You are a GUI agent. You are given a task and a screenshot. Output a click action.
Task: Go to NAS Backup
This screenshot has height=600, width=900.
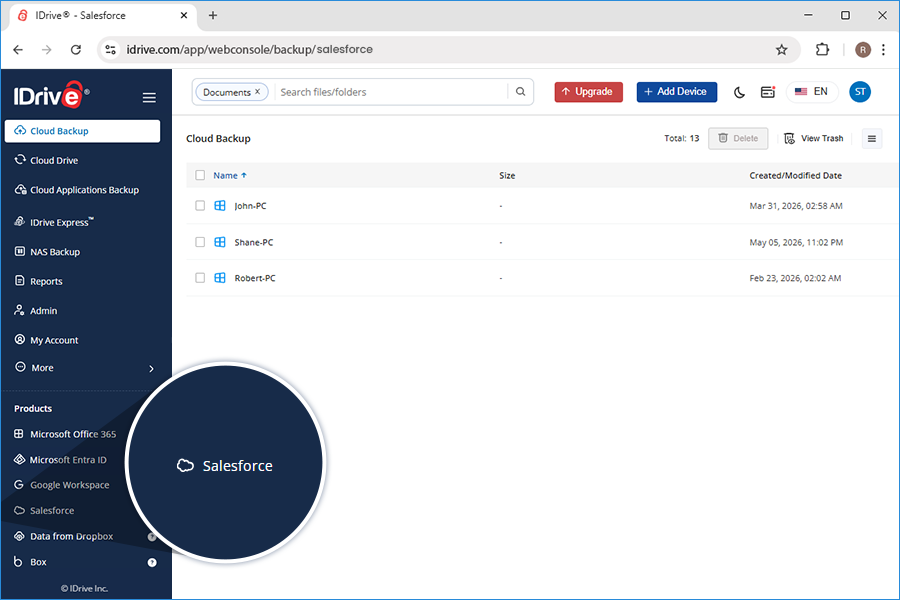(47, 251)
